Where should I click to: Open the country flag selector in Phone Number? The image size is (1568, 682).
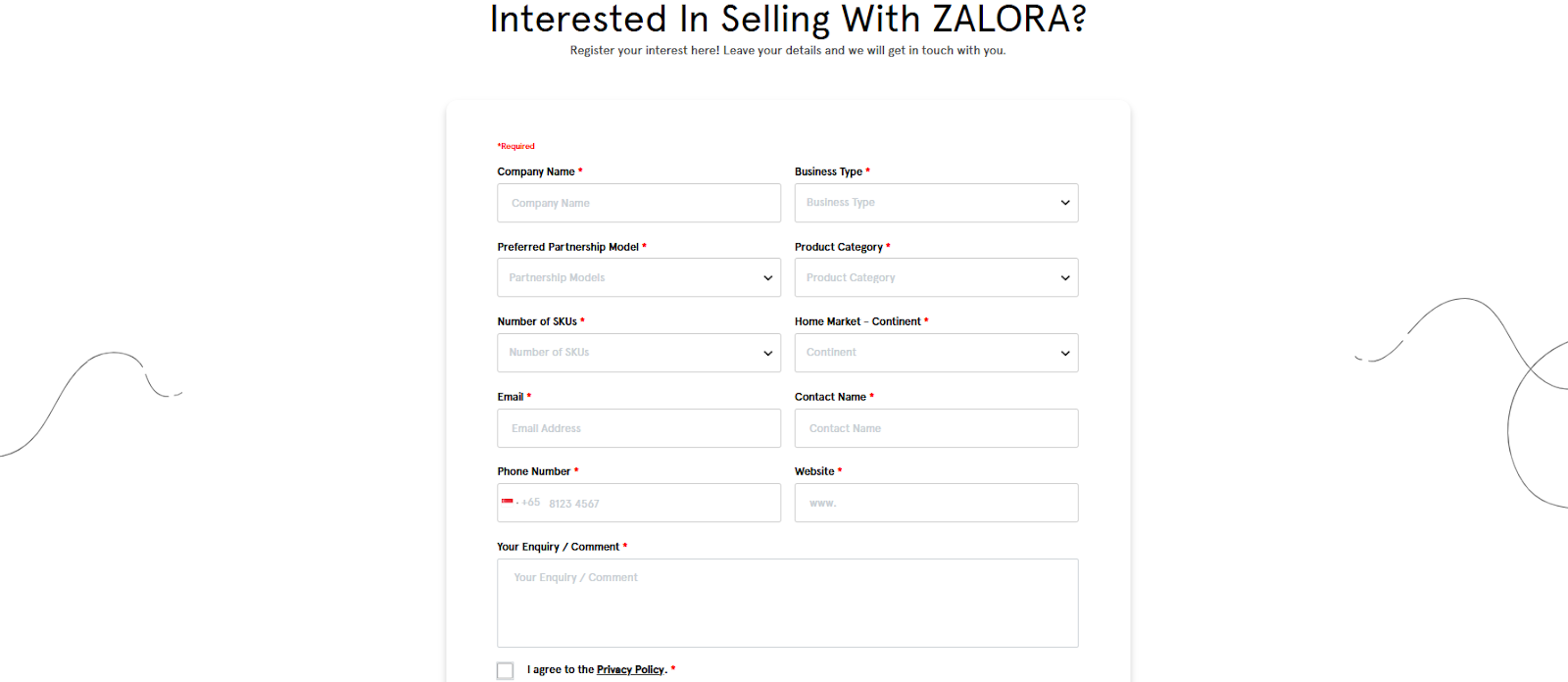509,503
